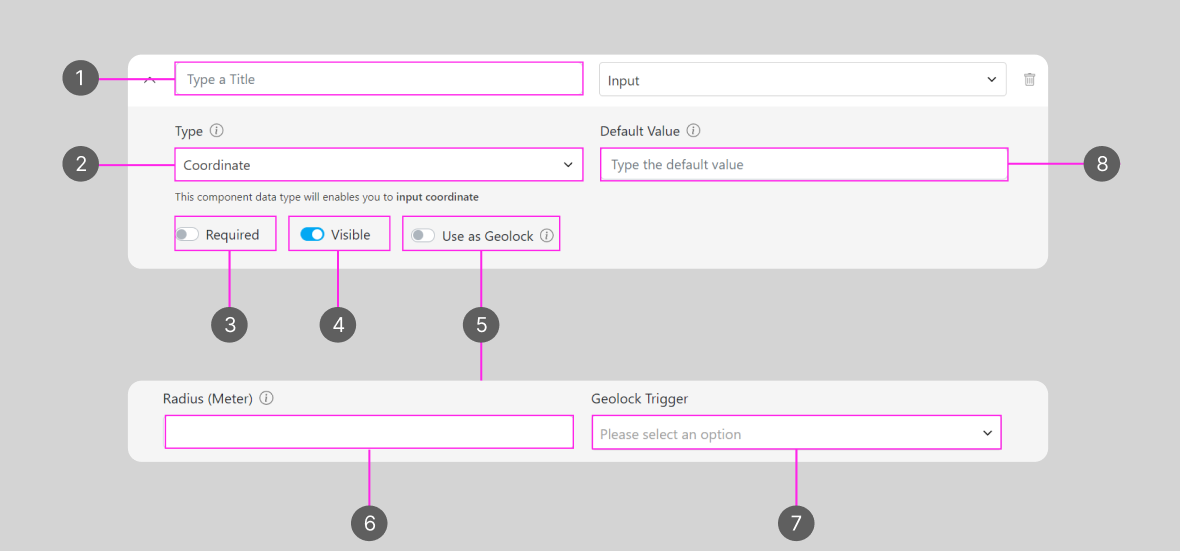Open the Input component dropdown
1180x551 pixels.
coord(802,80)
